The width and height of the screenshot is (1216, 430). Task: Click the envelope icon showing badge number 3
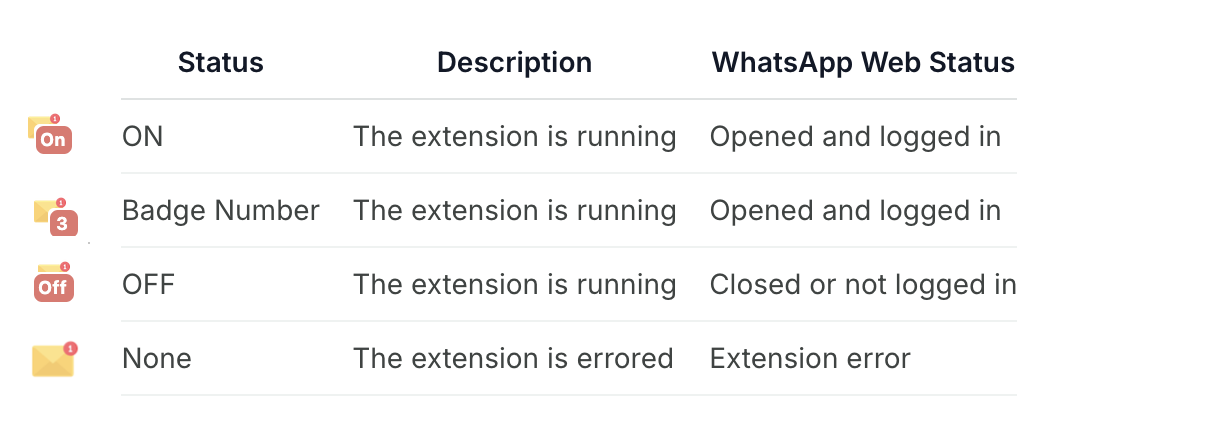[x=56, y=215]
